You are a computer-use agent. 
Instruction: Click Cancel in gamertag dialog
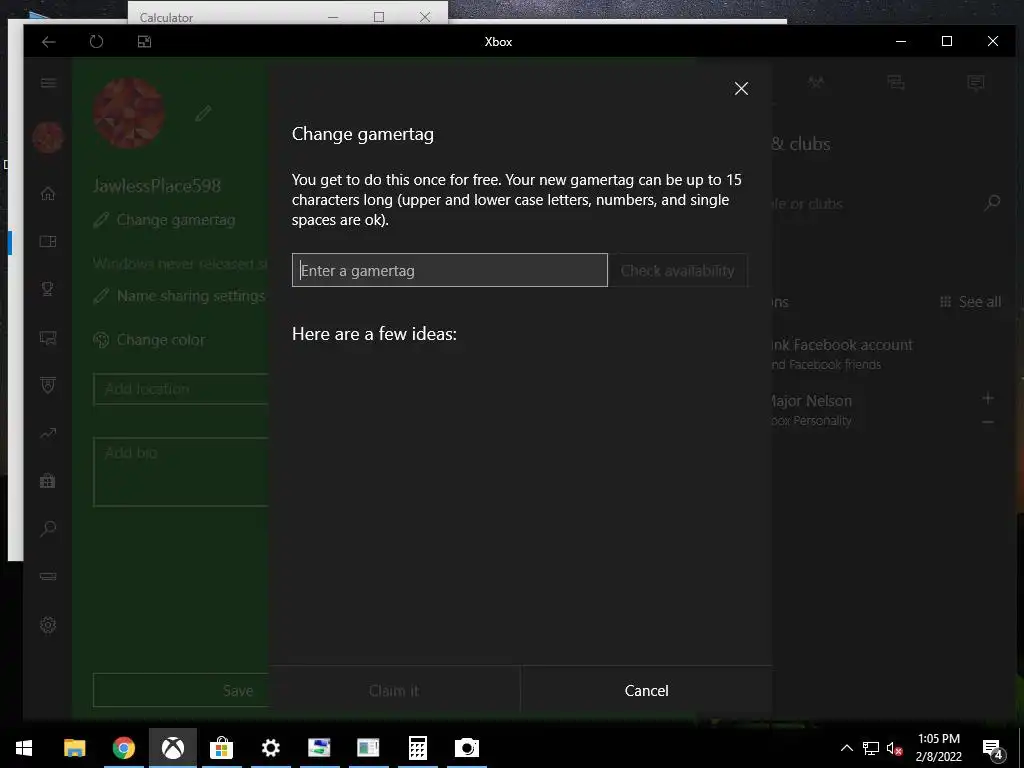click(x=647, y=690)
